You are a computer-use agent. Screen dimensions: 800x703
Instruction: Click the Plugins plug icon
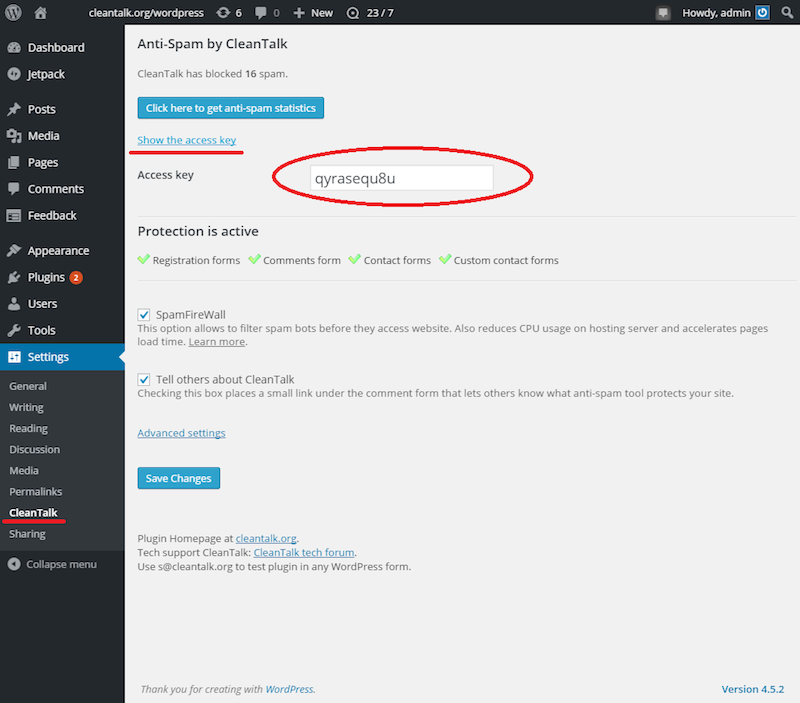tap(14, 277)
